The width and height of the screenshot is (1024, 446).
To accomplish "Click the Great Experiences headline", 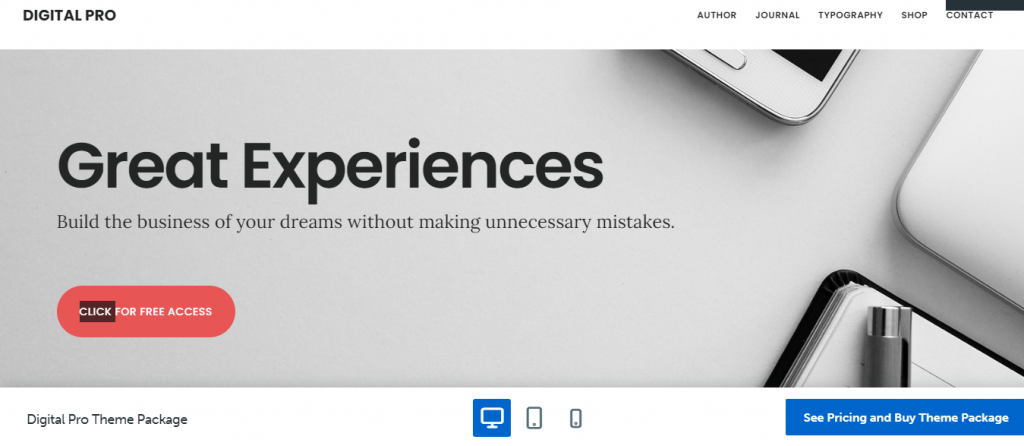I will (330, 168).
